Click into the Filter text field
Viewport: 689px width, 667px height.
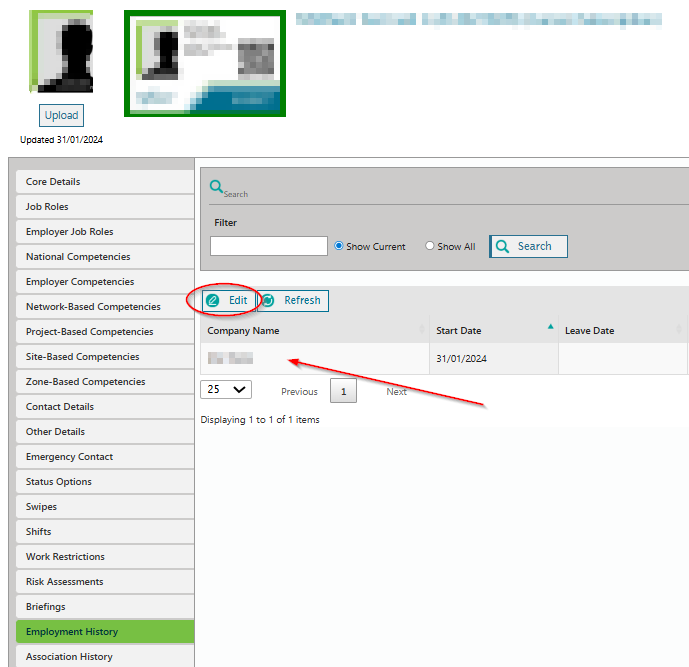pyautogui.click(x=269, y=246)
